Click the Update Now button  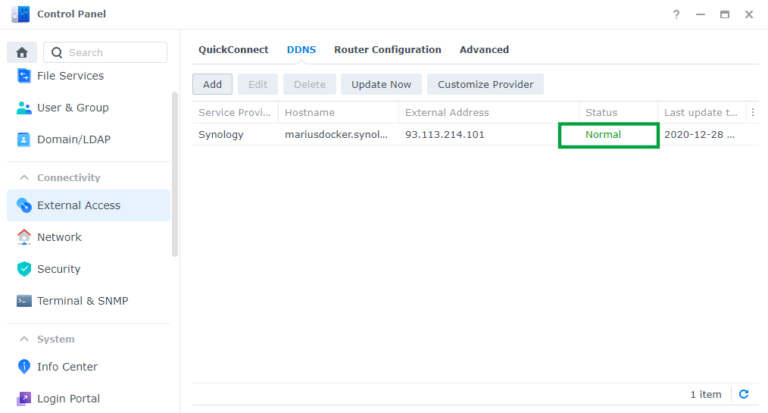click(381, 85)
